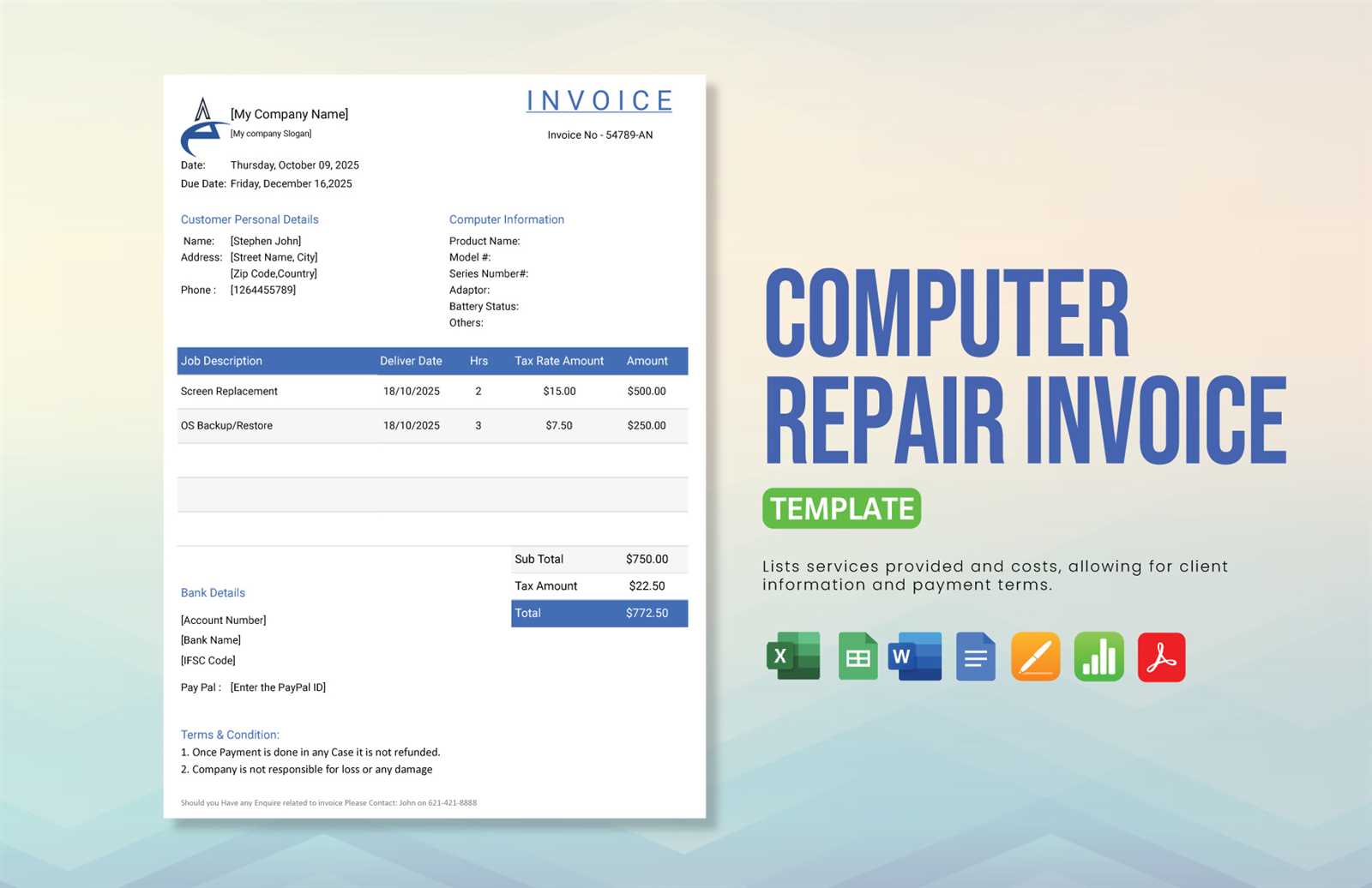Click the company logo on the invoice
The height and width of the screenshot is (888, 1372).
tap(204, 127)
